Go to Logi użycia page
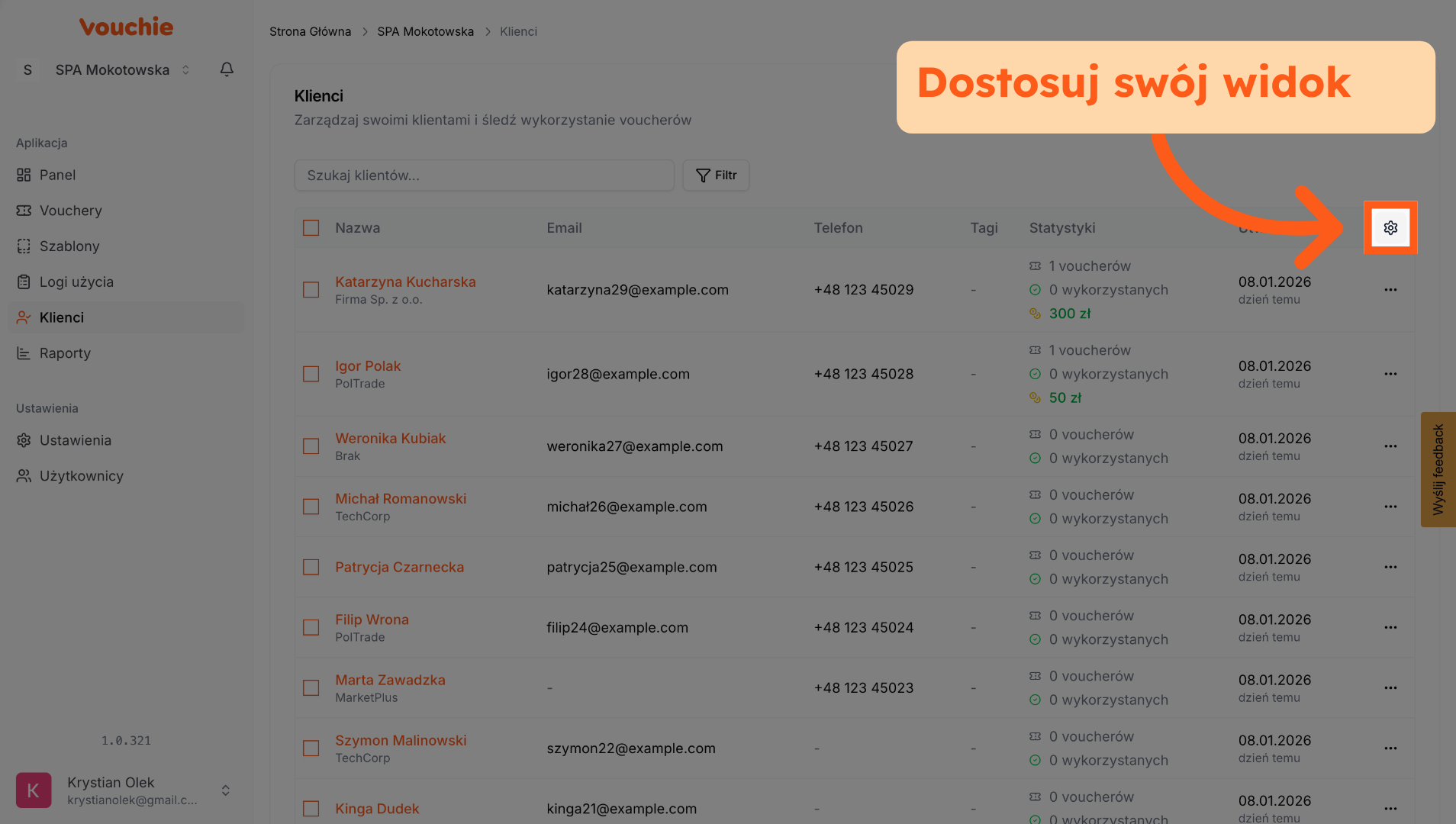Viewport: 1456px width, 824px height. tap(76, 282)
